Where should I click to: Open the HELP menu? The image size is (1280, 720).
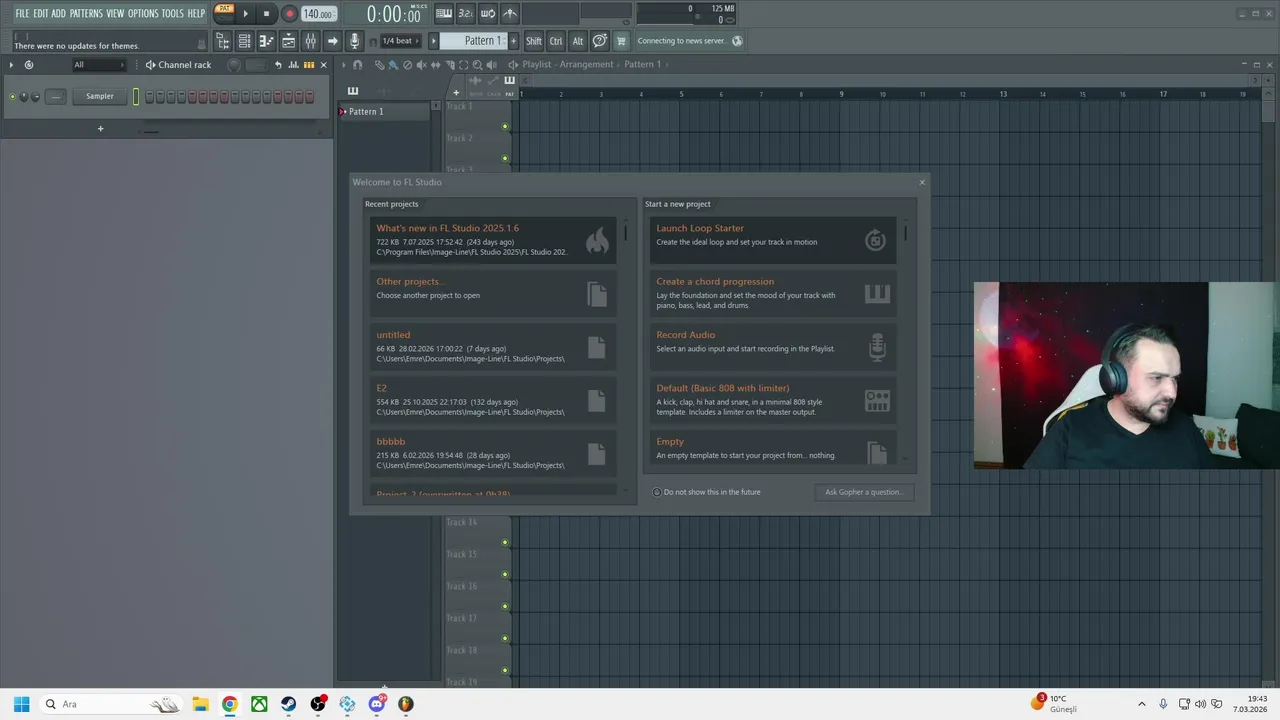196,13
